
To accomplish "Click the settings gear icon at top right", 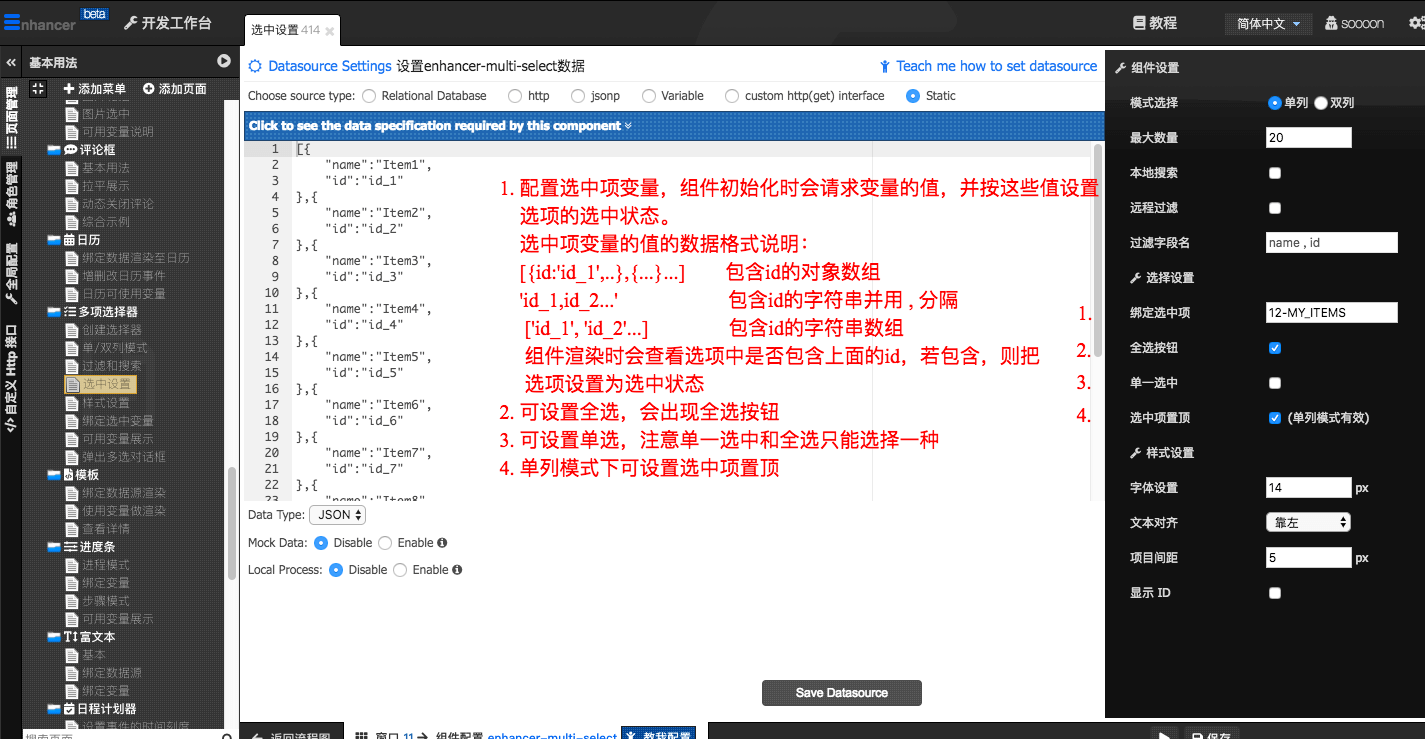I will (x=1415, y=23).
